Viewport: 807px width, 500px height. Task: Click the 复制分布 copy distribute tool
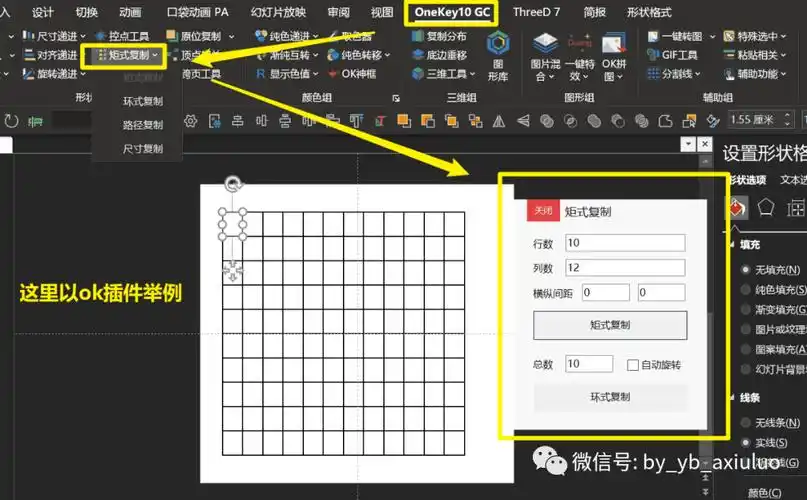(x=440, y=36)
